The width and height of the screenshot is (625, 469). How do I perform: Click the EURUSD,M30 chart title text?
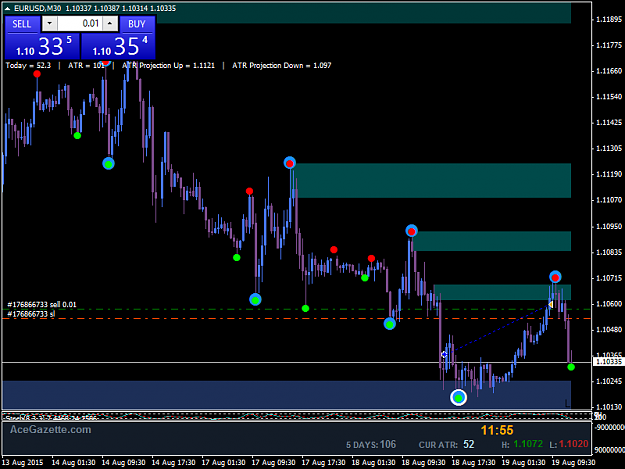(37, 8)
